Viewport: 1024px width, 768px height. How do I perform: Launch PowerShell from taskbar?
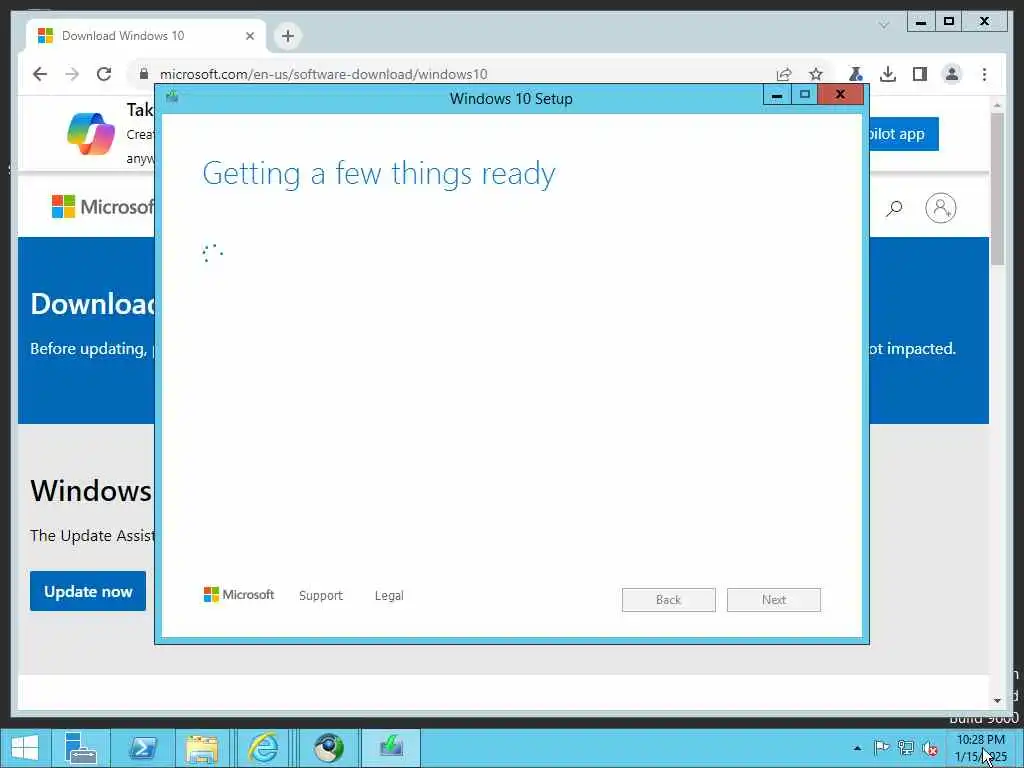[x=142, y=748]
